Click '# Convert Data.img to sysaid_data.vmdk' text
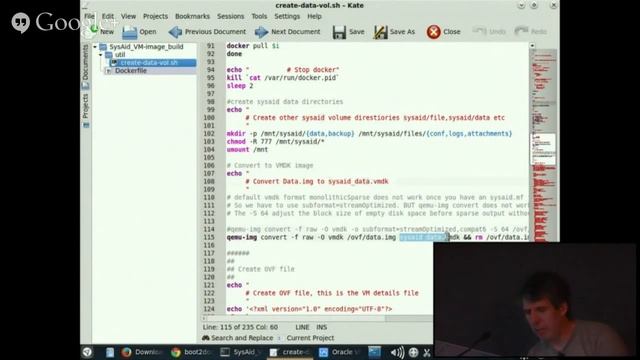The image size is (640, 360). coord(317,182)
